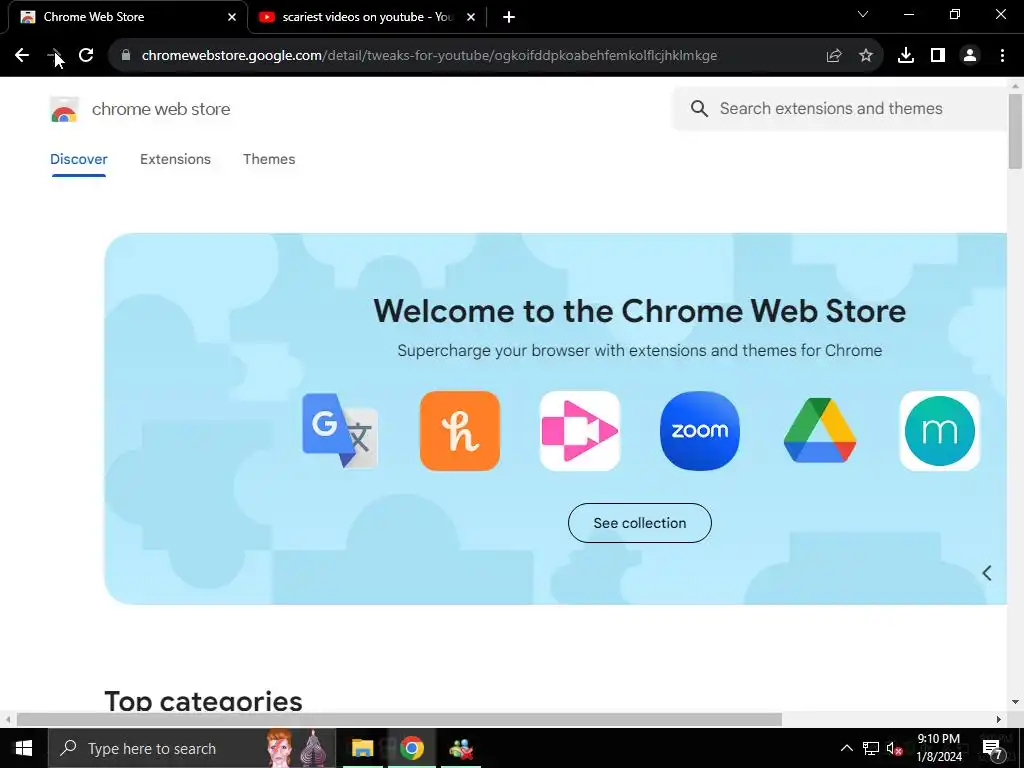Switch to the Themes tab

[269, 159]
